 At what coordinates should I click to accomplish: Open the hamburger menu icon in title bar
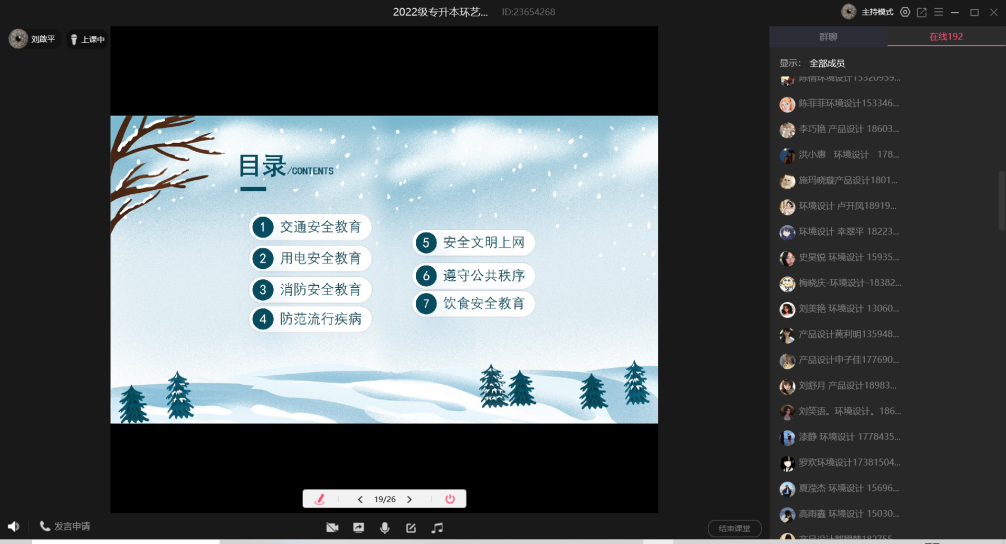938,12
